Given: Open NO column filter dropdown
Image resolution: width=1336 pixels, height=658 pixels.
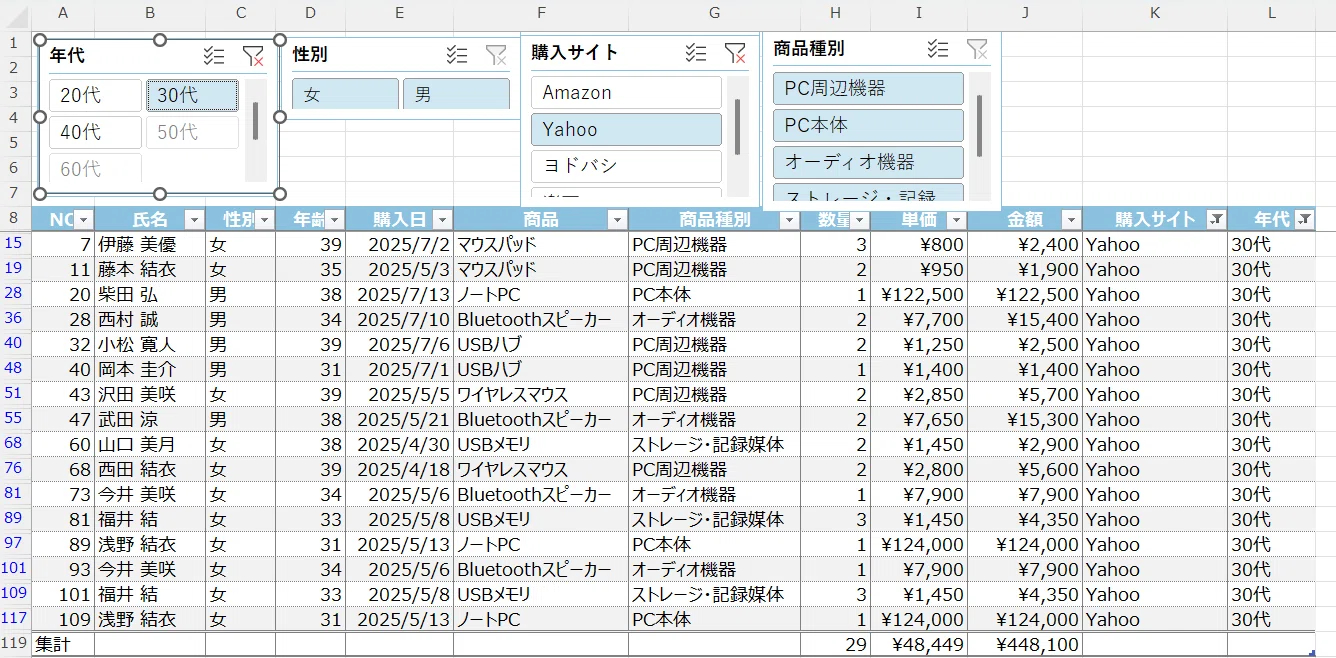Looking at the screenshot, I should click(x=83, y=220).
